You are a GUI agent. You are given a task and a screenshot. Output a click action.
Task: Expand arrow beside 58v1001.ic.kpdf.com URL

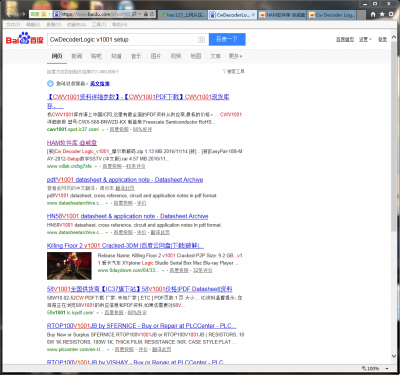tap(98, 313)
